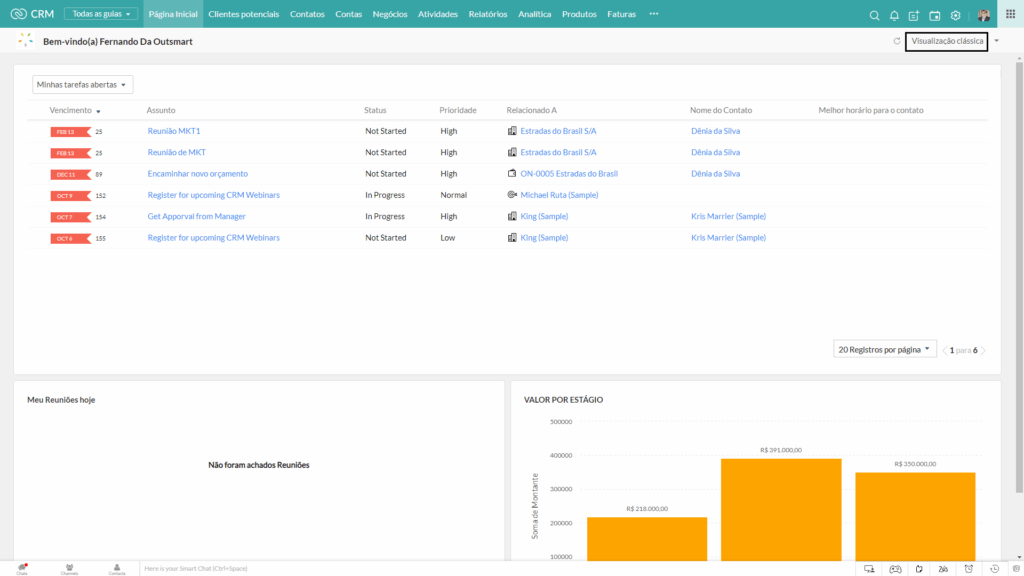Open Channels in the bottom bar

(69, 569)
